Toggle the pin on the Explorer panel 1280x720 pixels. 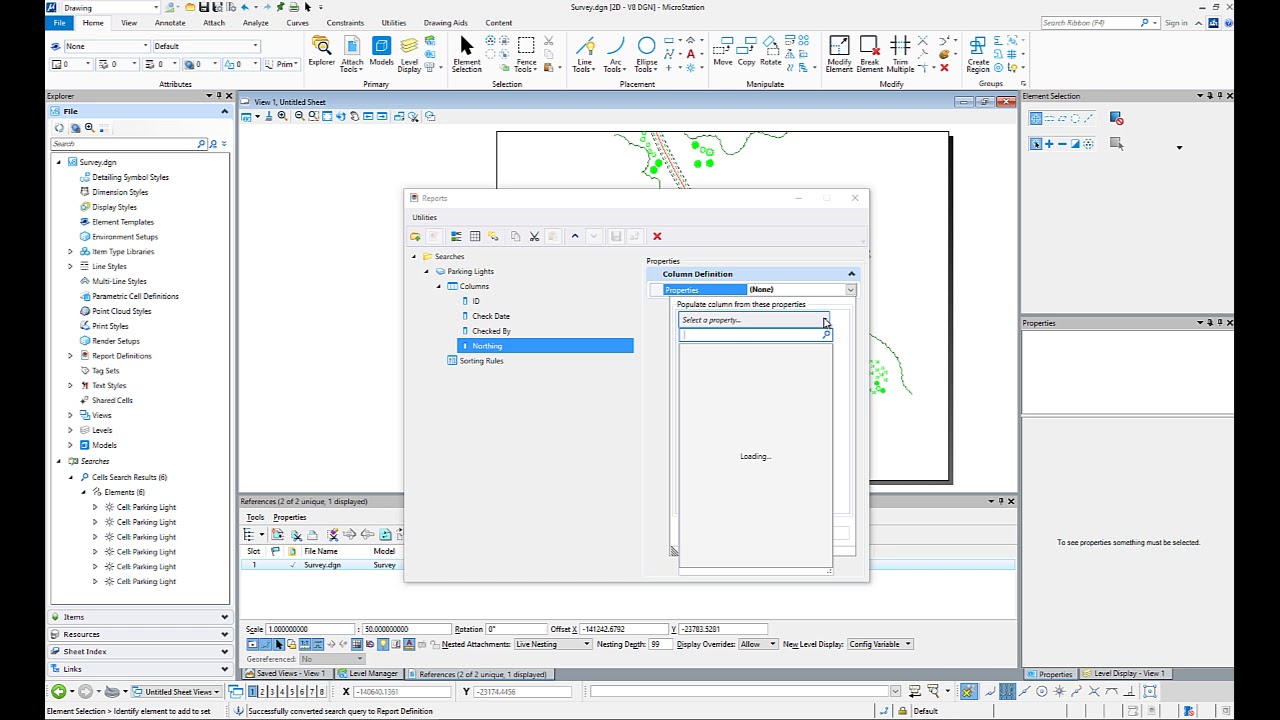[219, 96]
